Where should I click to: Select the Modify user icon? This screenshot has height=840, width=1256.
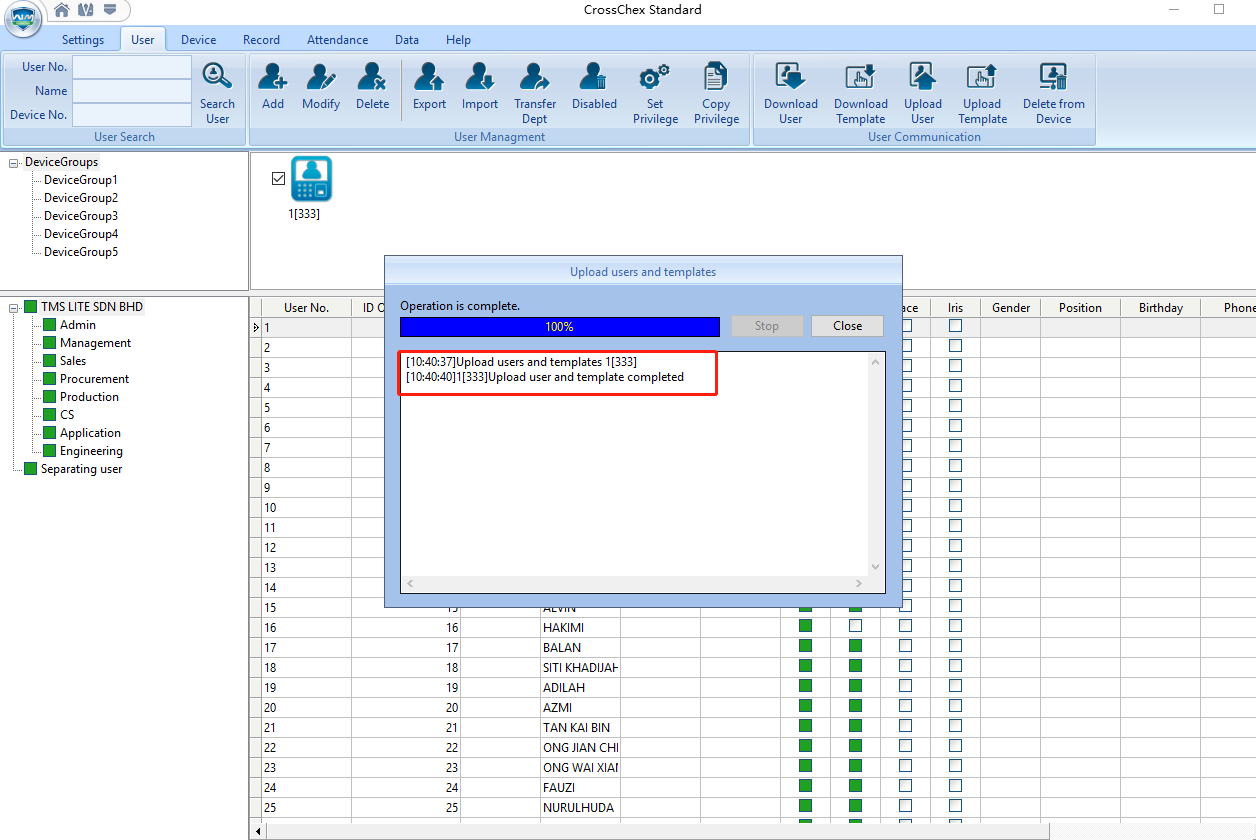(321, 78)
